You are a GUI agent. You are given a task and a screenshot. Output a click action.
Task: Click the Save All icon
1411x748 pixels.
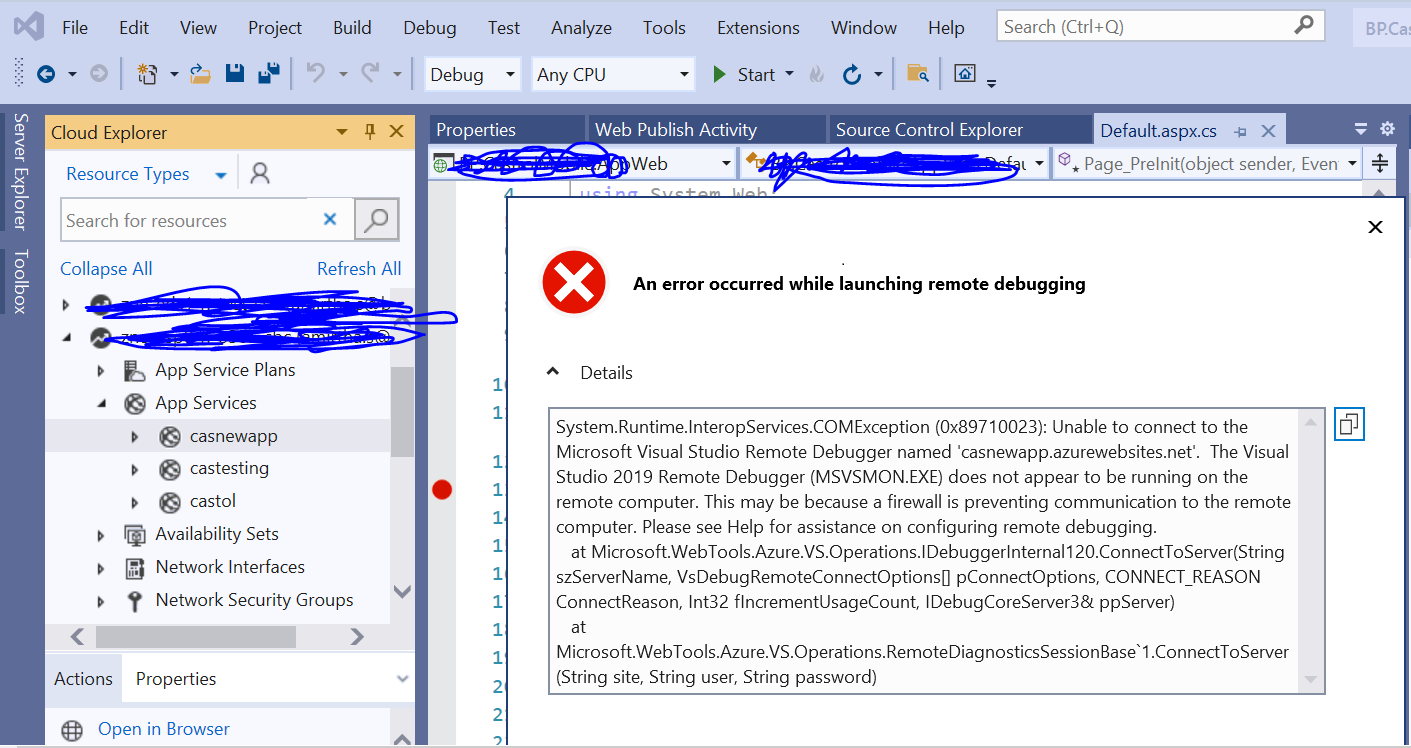click(x=266, y=73)
